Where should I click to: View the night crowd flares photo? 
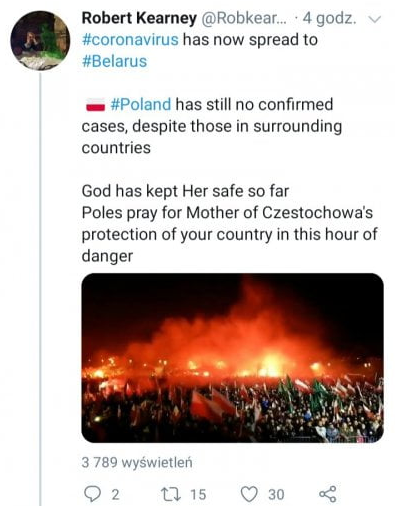(232, 358)
